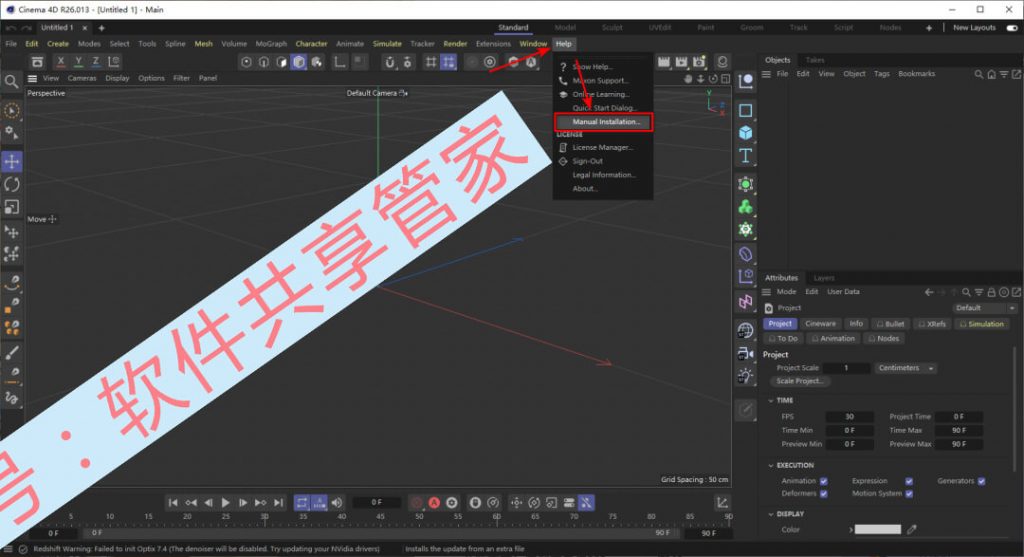Open the Layers tab in Attributes panel
Image resolution: width=1024 pixels, height=557 pixels.
click(x=824, y=278)
